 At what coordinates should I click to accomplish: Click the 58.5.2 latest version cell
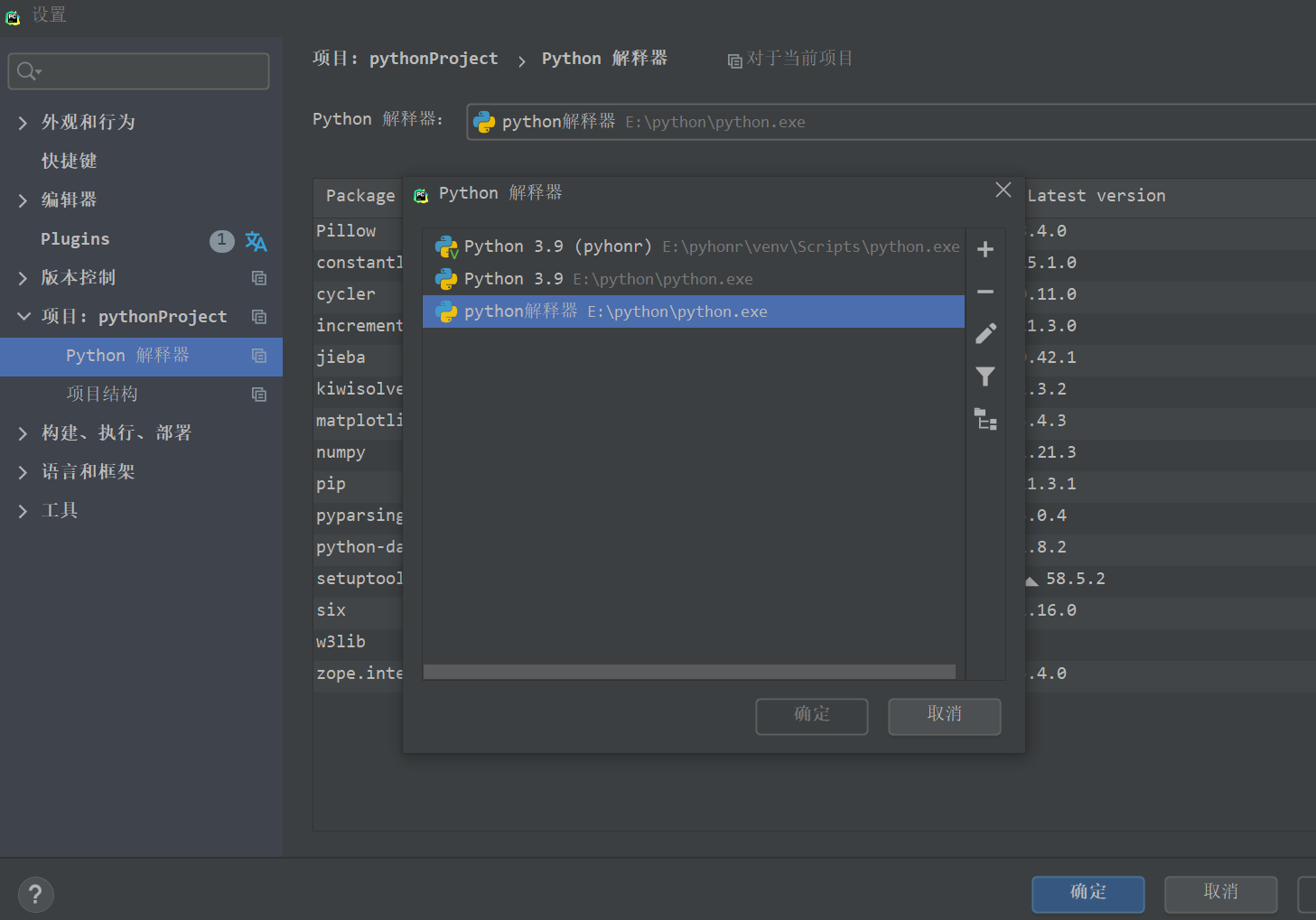tap(1076, 579)
